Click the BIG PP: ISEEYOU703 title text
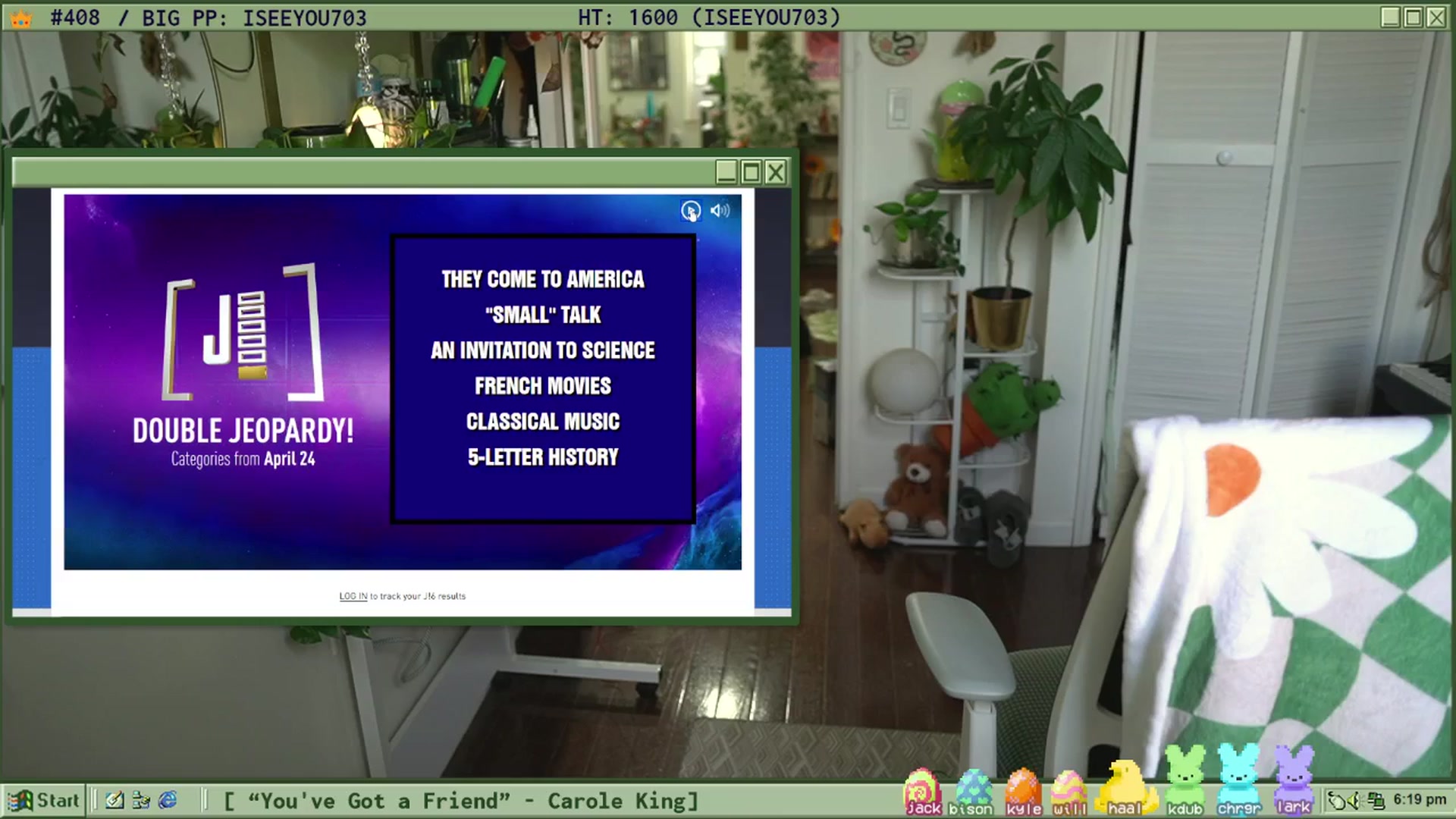This screenshot has height=819, width=1456. coord(254,18)
